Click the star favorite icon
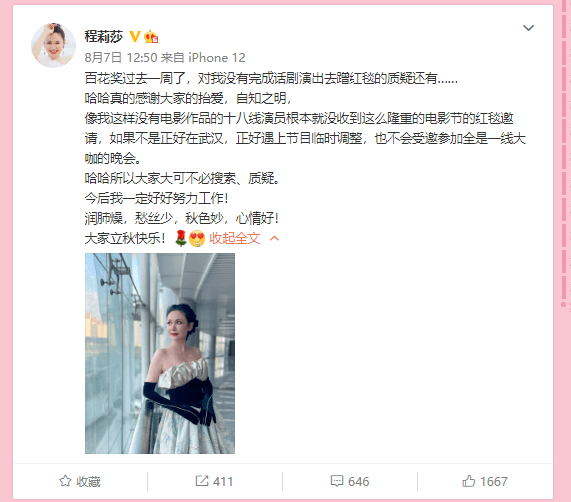 [65, 481]
